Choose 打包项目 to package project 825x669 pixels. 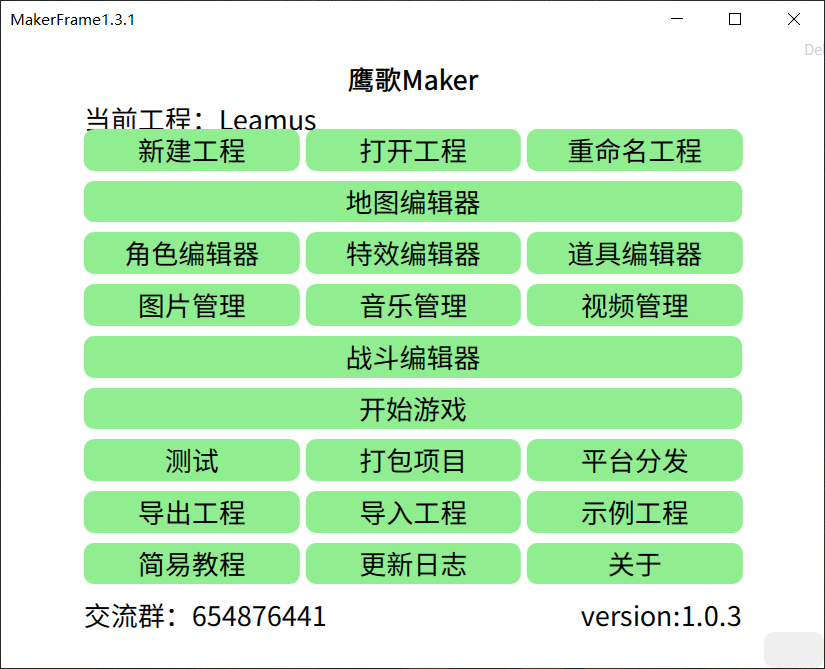coord(413,460)
